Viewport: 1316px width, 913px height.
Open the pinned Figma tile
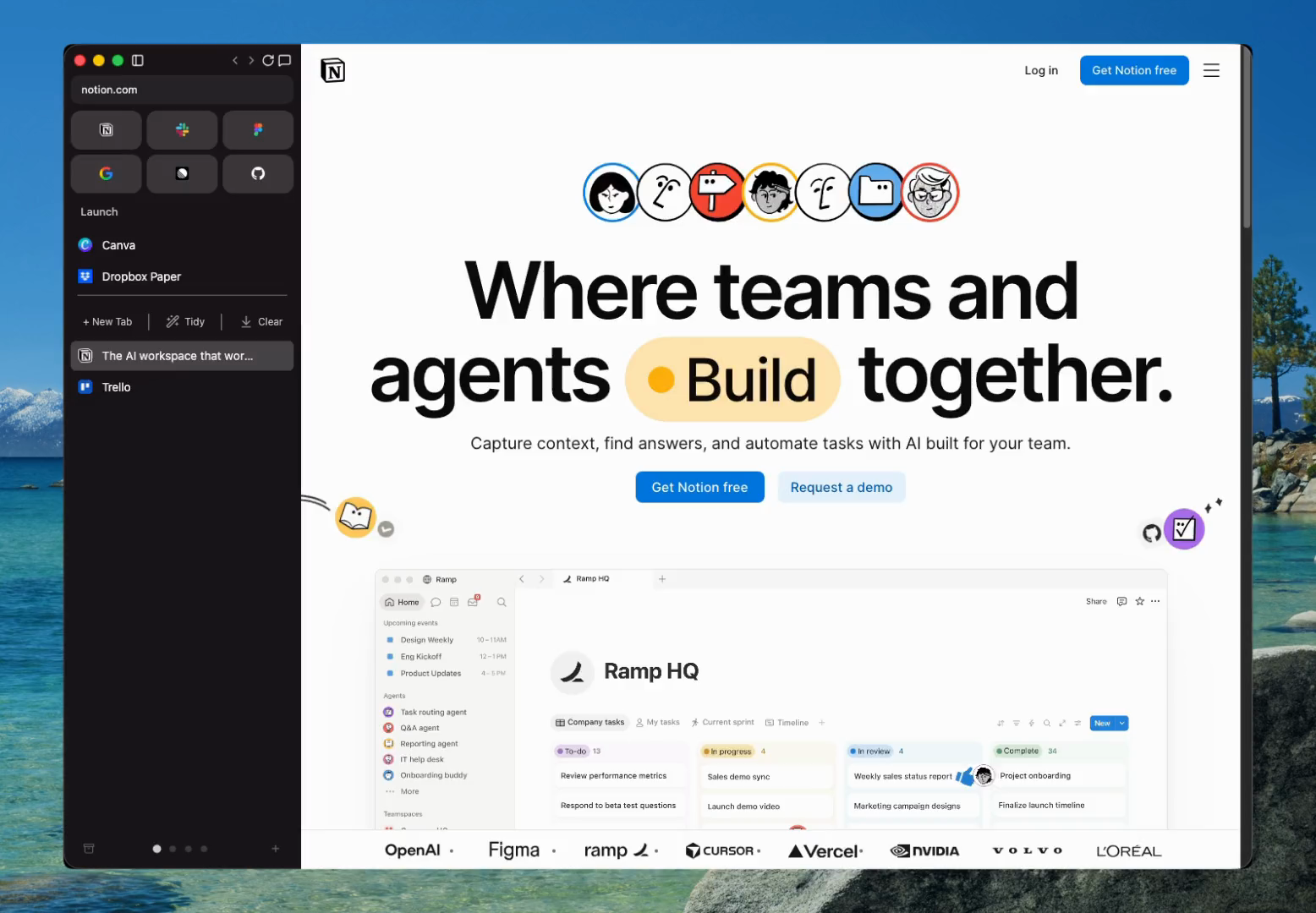tap(258, 130)
